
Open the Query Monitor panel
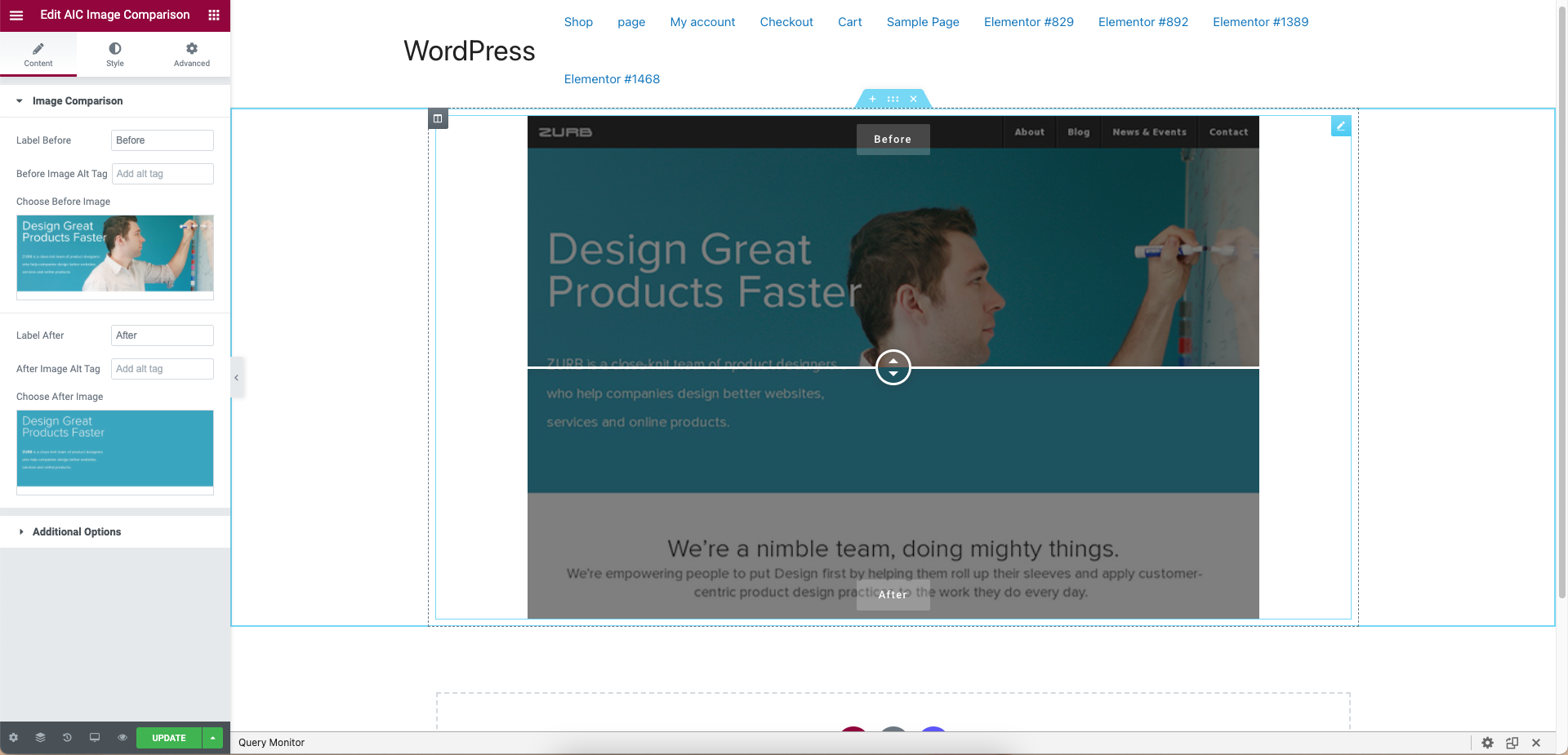coord(271,743)
